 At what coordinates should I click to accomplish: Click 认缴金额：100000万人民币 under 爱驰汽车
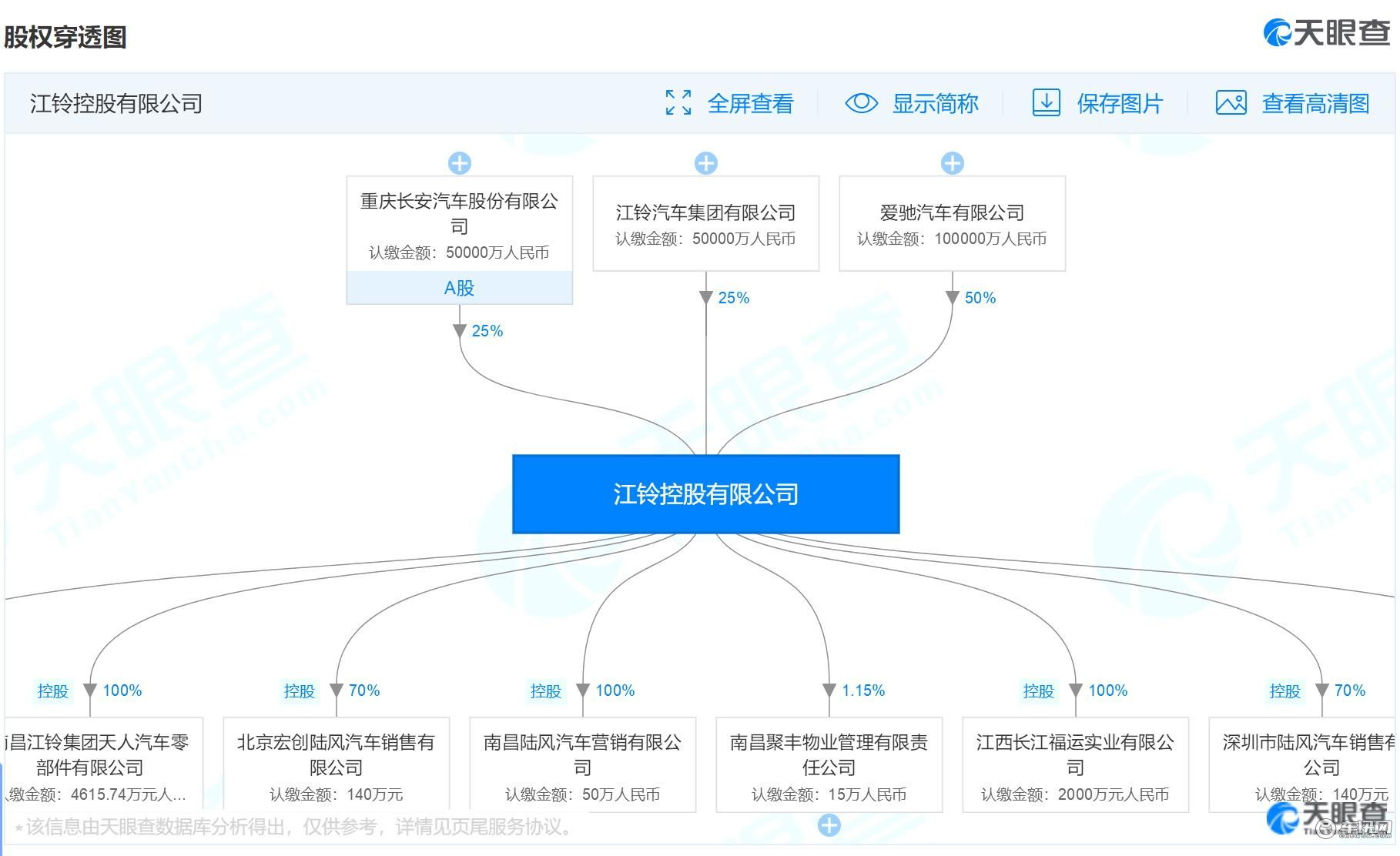pos(953,239)
